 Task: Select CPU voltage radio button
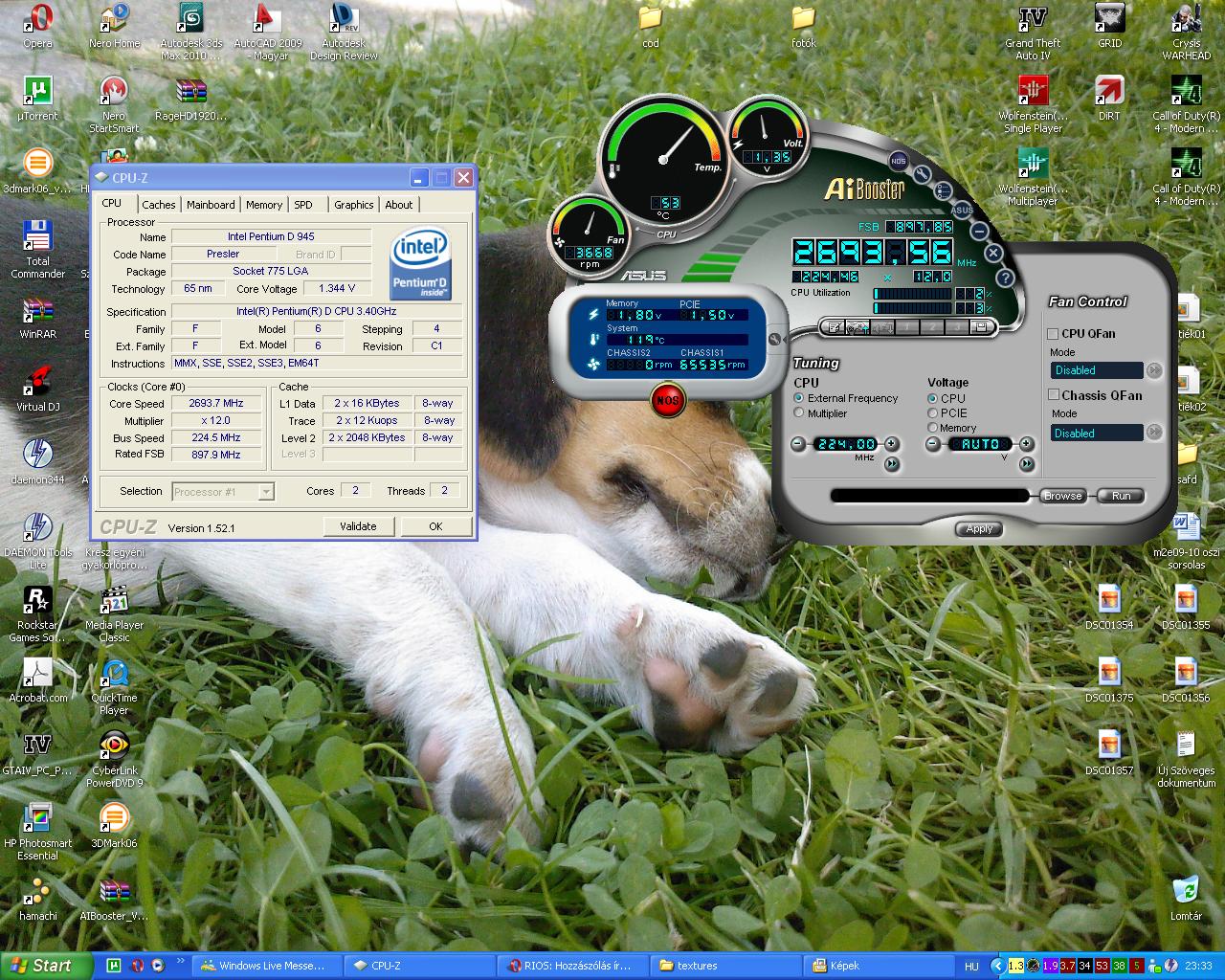point(932,398)
